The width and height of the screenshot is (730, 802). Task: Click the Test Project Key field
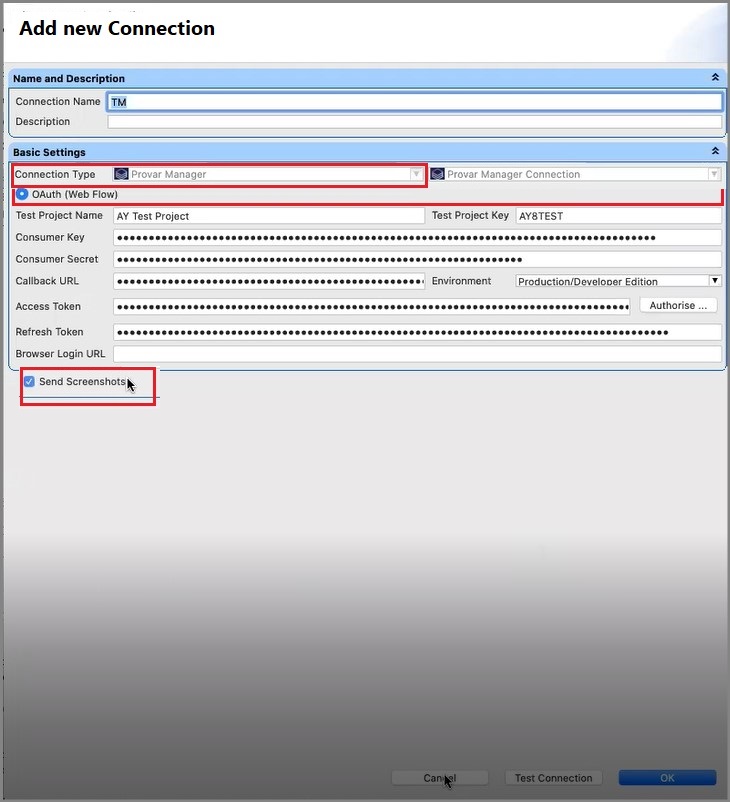click(x=618, y=216)
